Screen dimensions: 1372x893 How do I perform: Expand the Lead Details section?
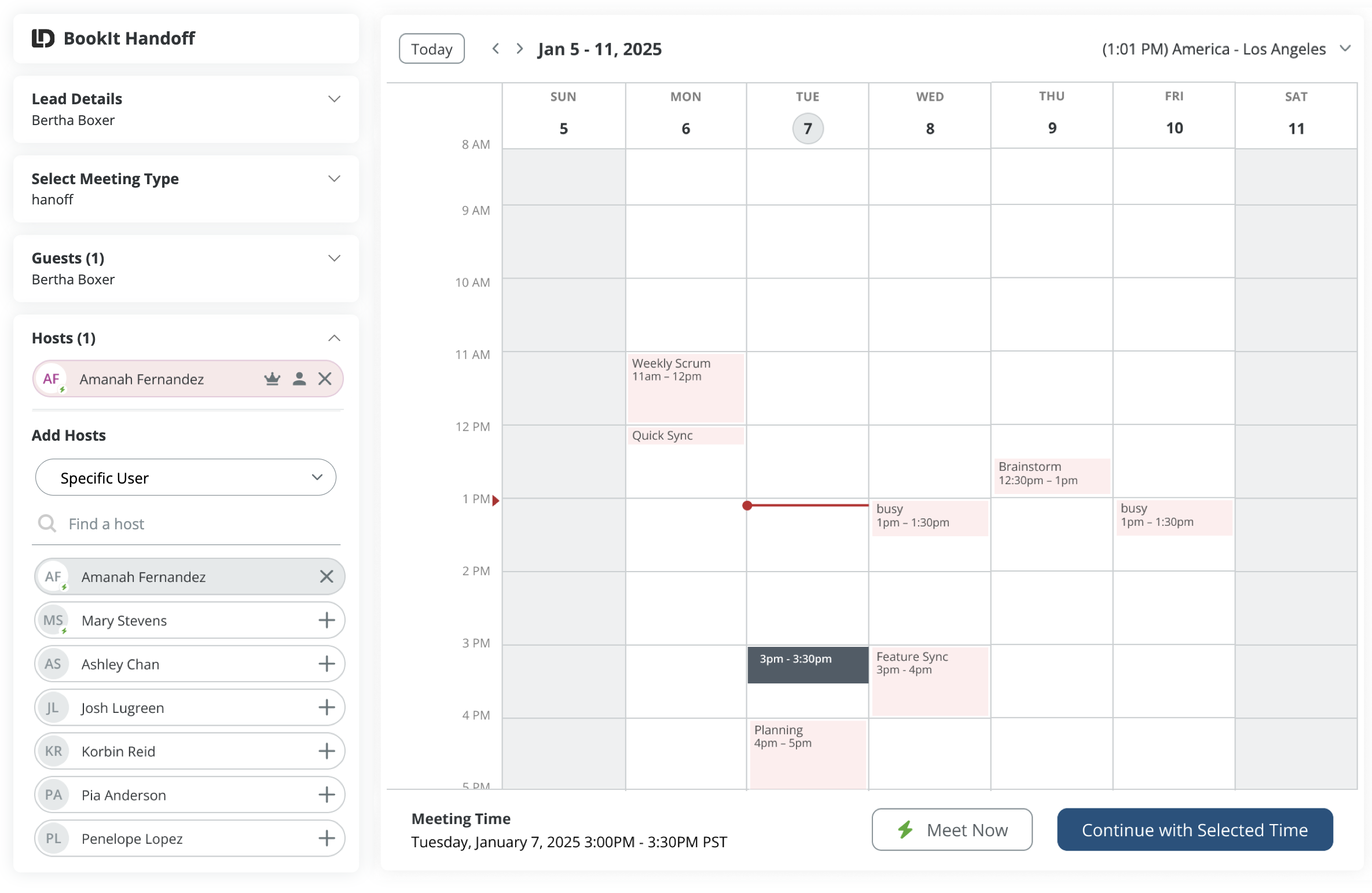[334, 99]
